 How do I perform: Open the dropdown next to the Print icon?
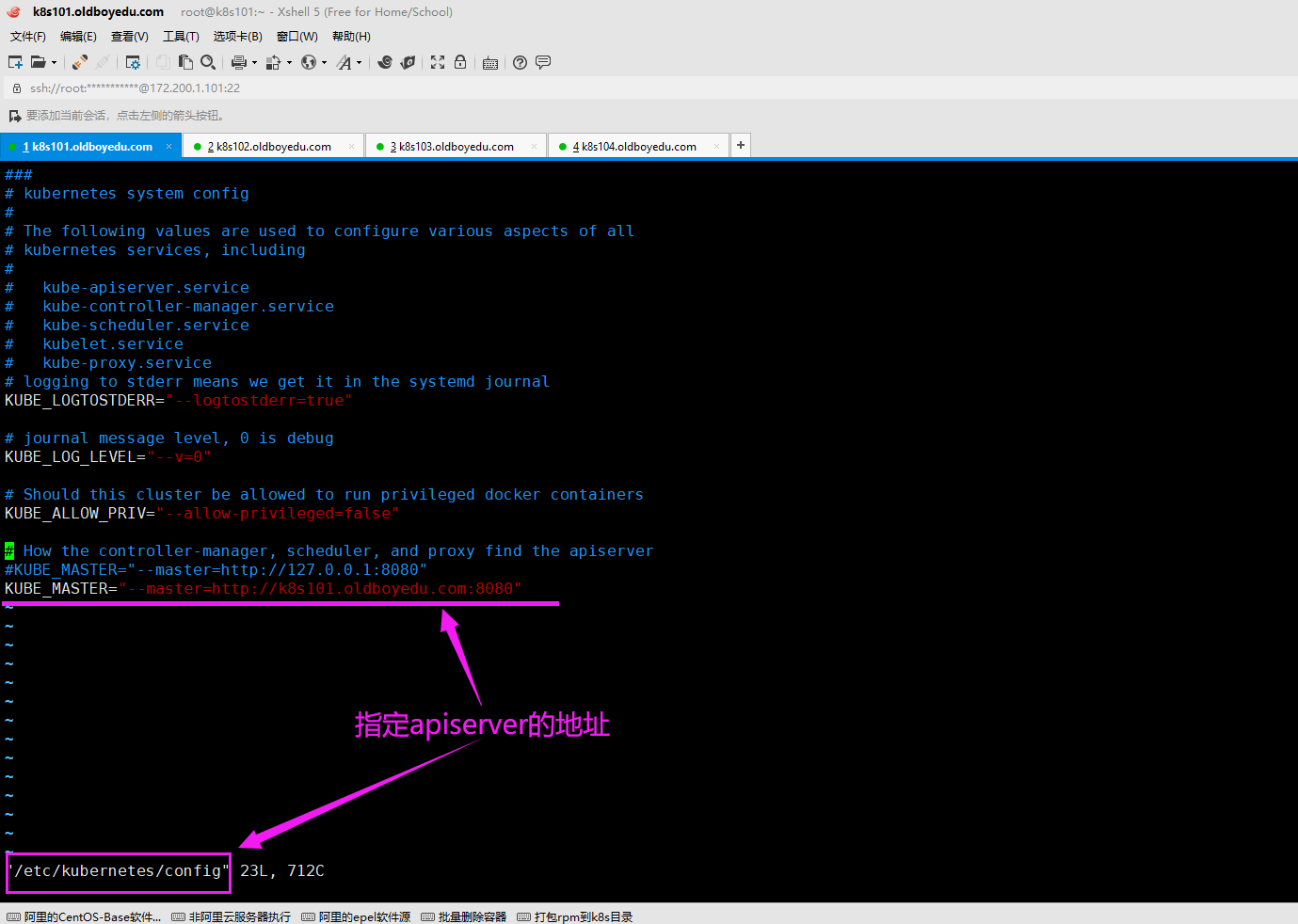254,62
